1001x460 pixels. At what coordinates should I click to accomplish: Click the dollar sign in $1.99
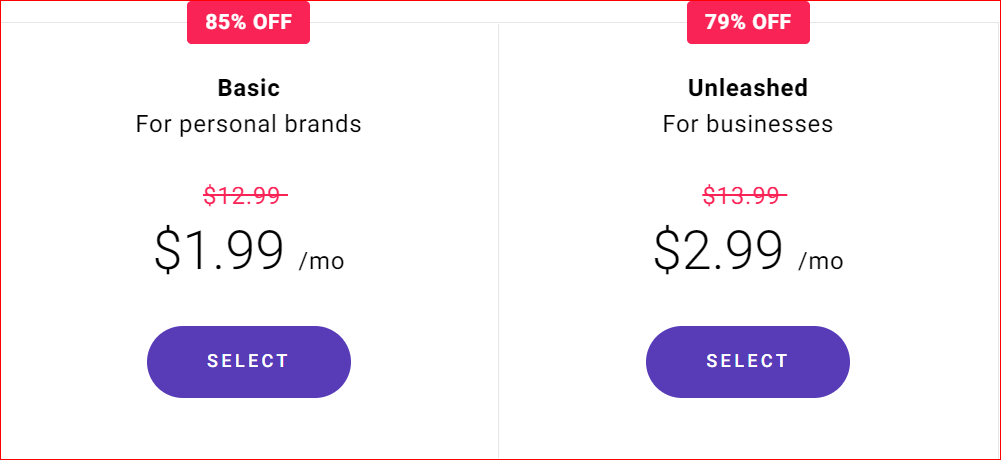[x=168, y=251]
